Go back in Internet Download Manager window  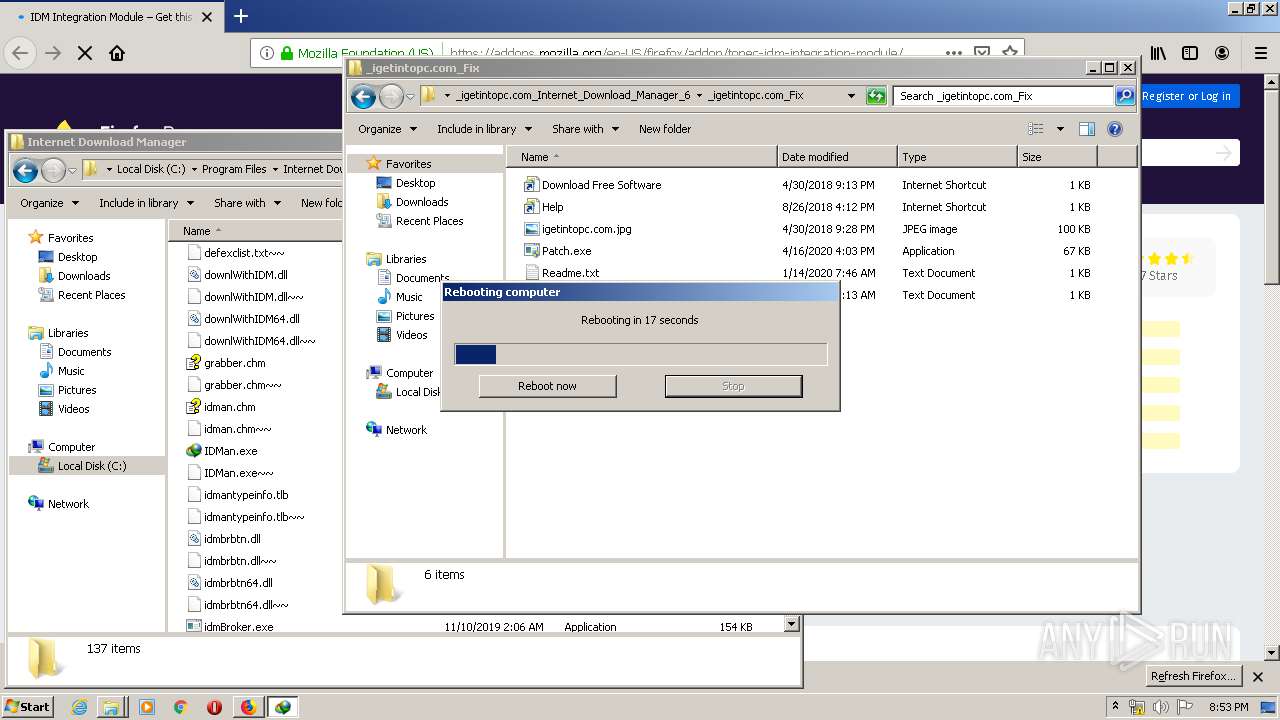click(25, 170)
